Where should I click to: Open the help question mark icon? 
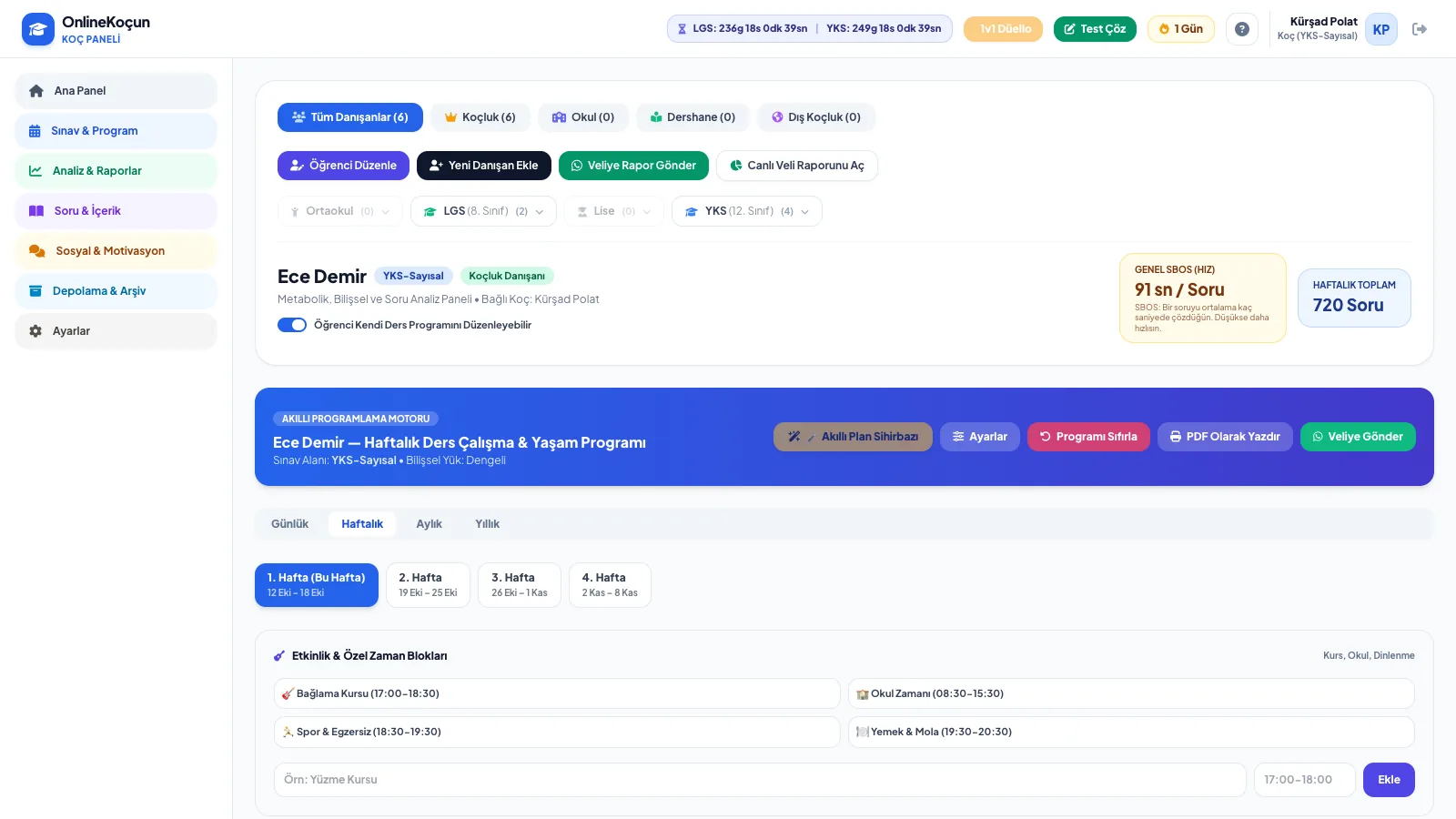(x=1242, y=29)
